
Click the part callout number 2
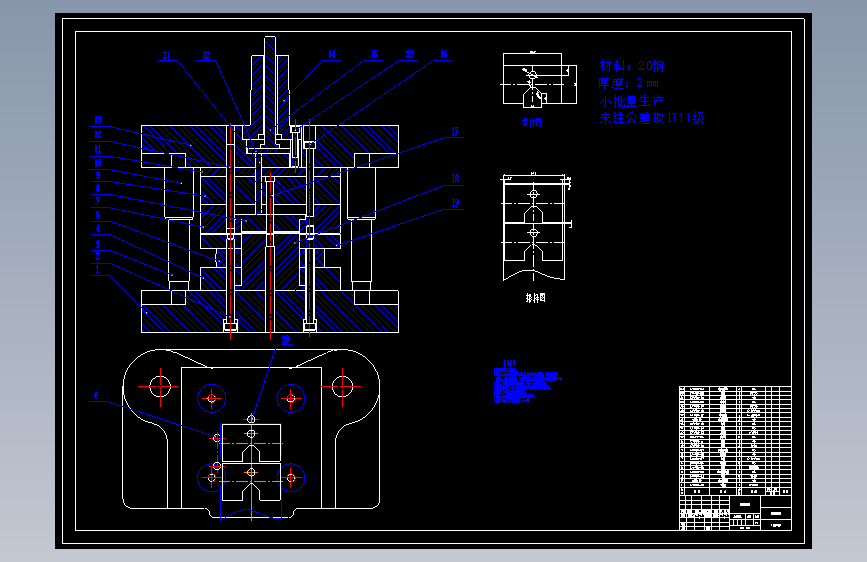pos(98,256)
